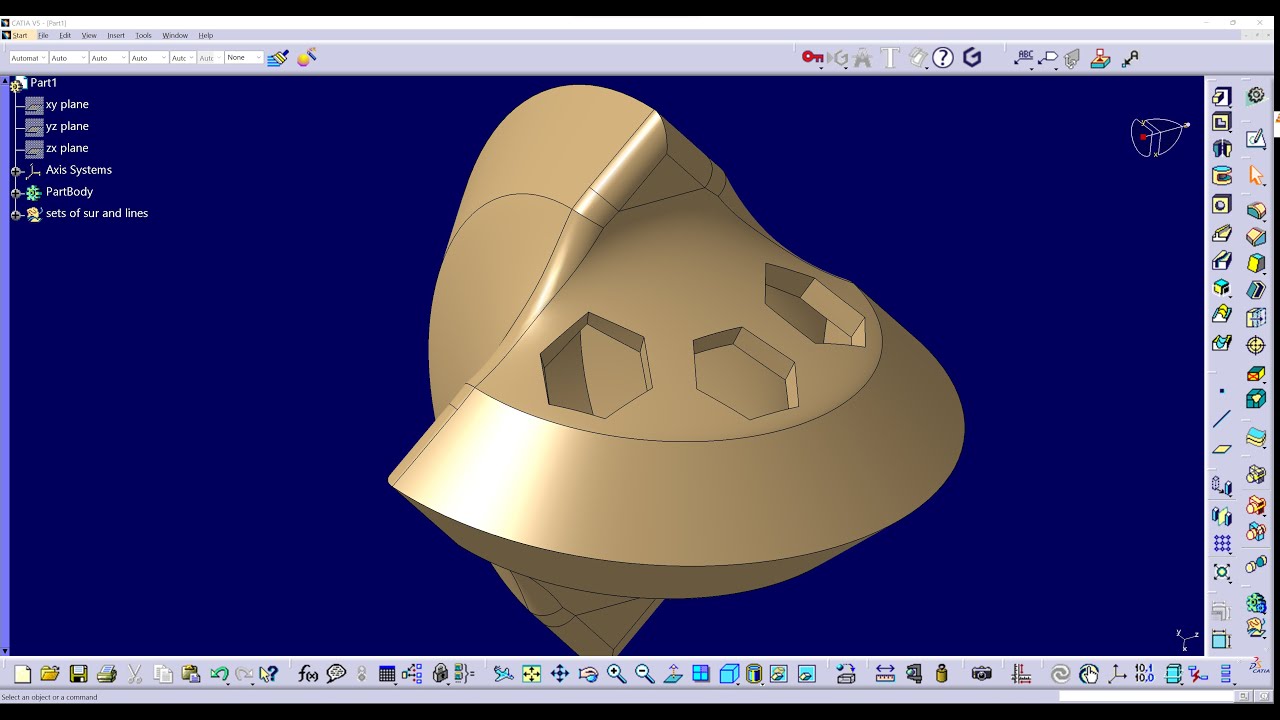Open the Help menu
Image resolution: width=1280 pixels, height=720 pixels.
(205, 35)
